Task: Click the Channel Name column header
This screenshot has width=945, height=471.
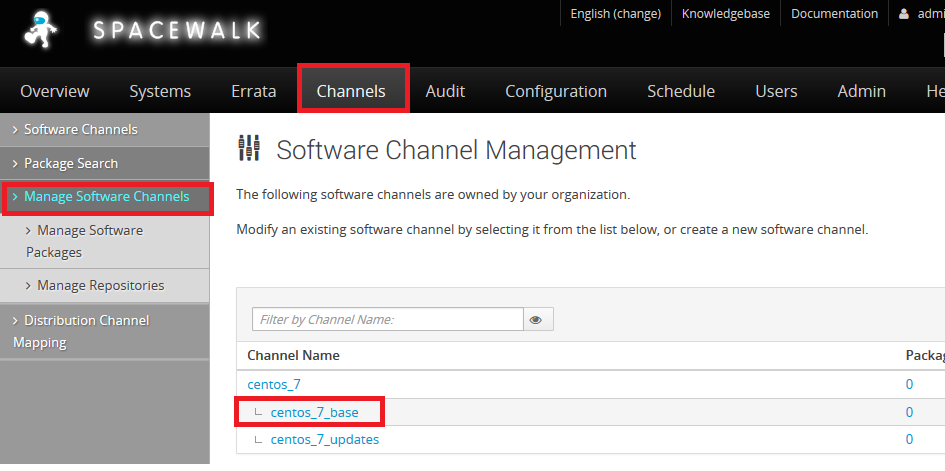Action: click(x=294, y=355)
